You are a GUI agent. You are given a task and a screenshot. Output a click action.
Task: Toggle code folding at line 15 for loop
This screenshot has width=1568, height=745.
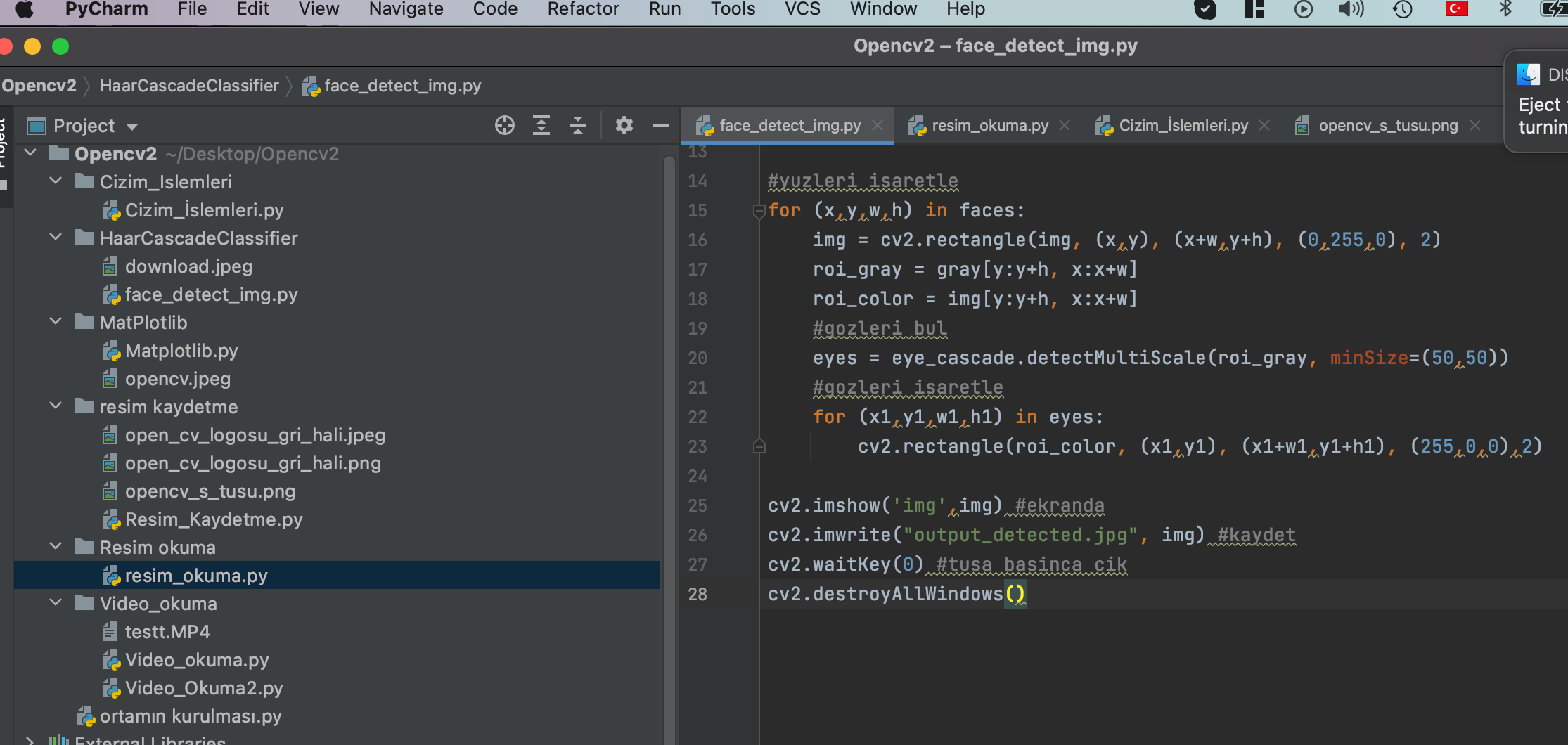pyautogui.click(x=759, y=210)
